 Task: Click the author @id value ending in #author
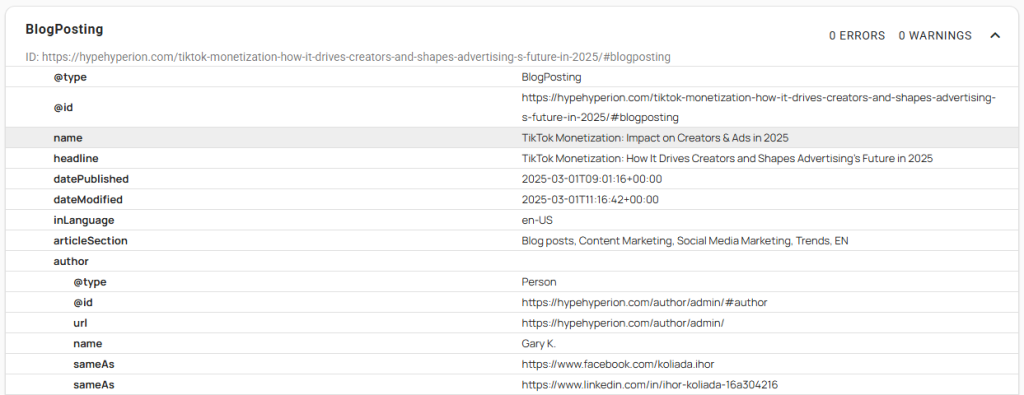644,302
